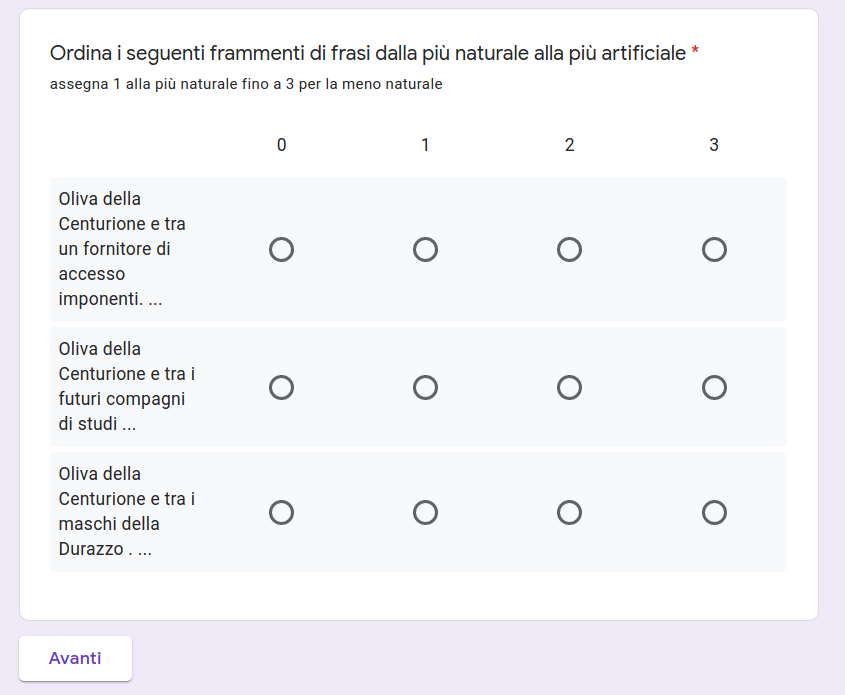The image size is (845, 695).
Task: Click the Avanti button
Action: coord(75,658)
